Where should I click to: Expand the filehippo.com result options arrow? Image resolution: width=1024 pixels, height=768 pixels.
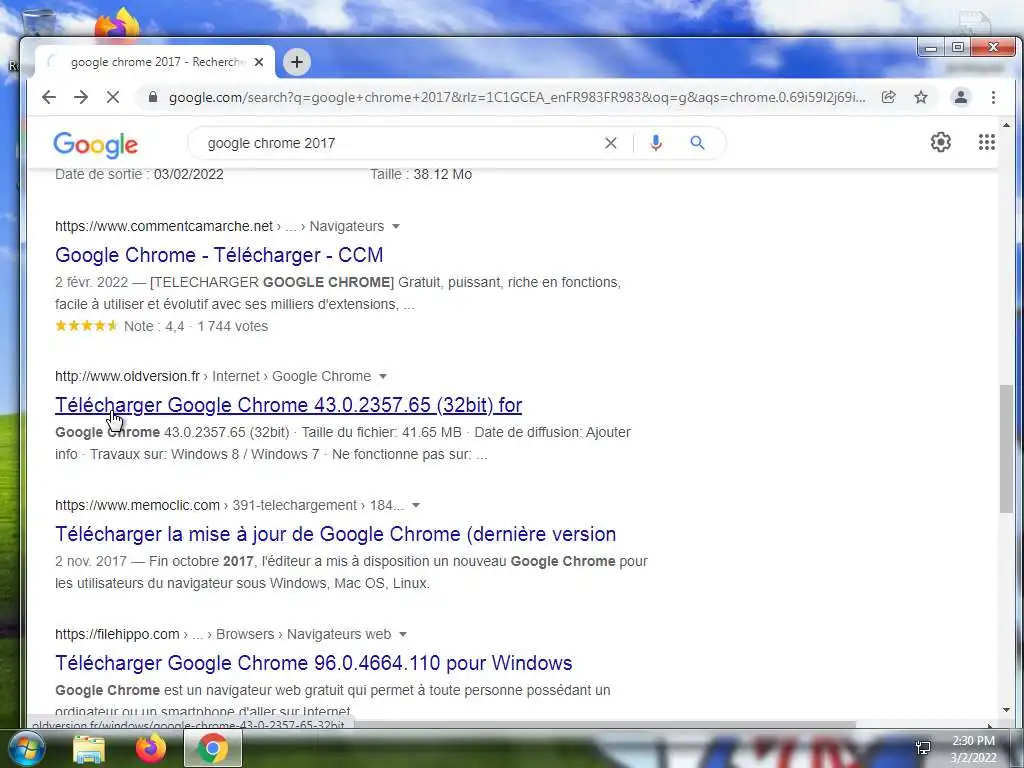403,635
